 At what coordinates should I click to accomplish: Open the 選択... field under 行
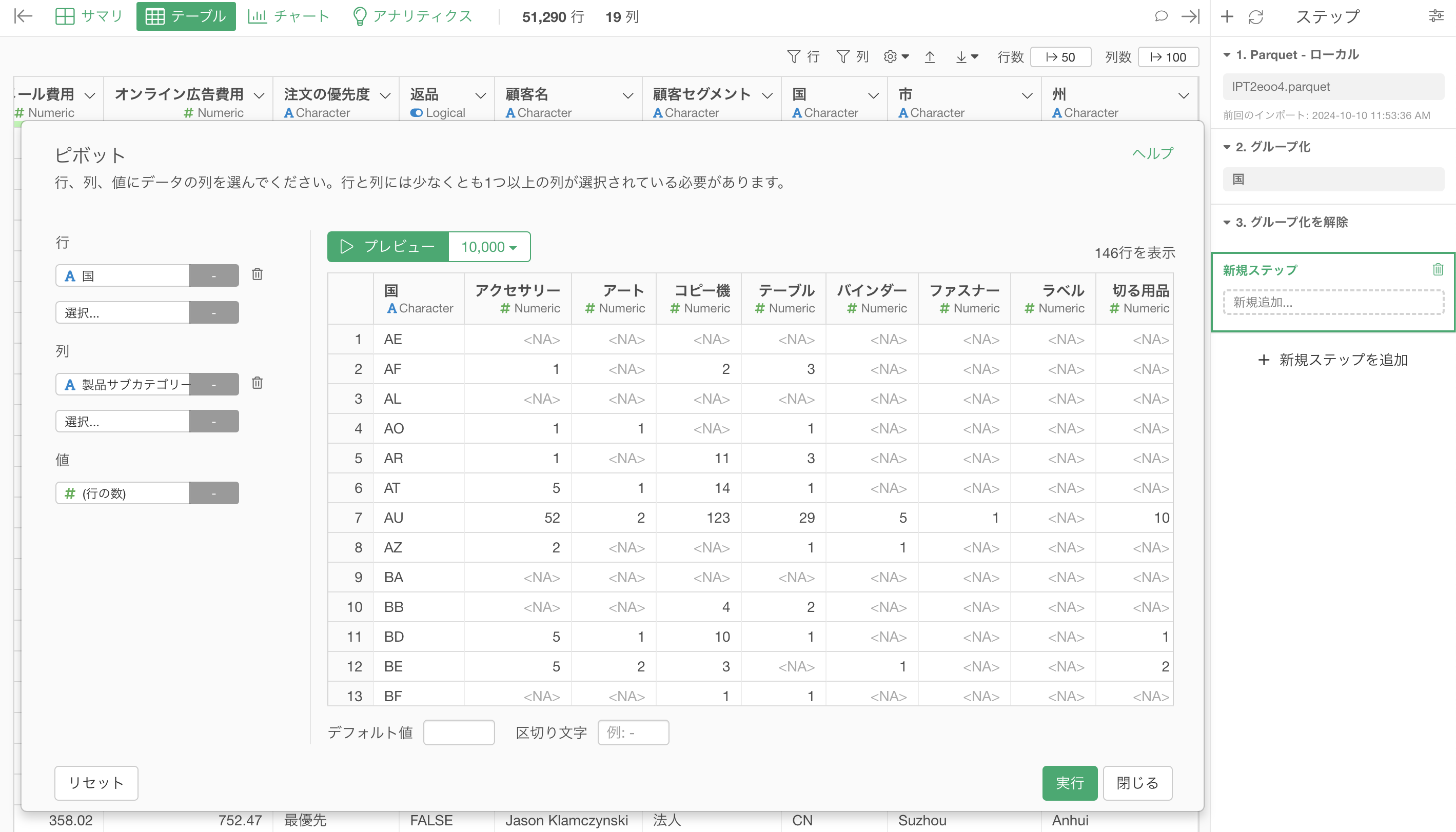tap(122, 312)
